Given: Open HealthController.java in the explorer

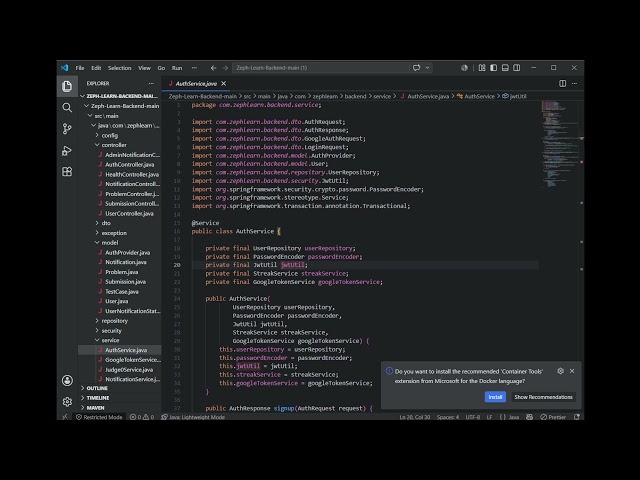Looking at the screenshot, I should tap(120, 174).
